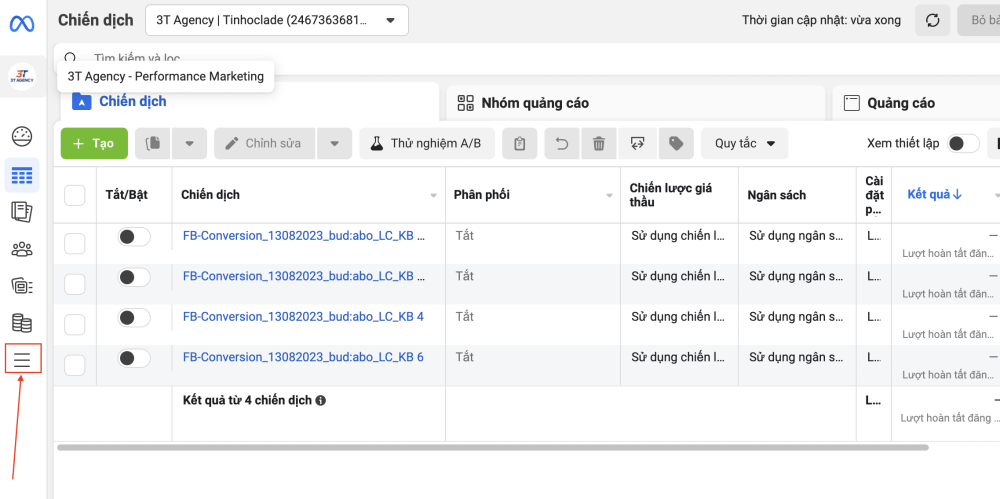Open Account Overview gauge icon in sidebar
This screenshot has width=1000, height=499.
pos(22,136)
